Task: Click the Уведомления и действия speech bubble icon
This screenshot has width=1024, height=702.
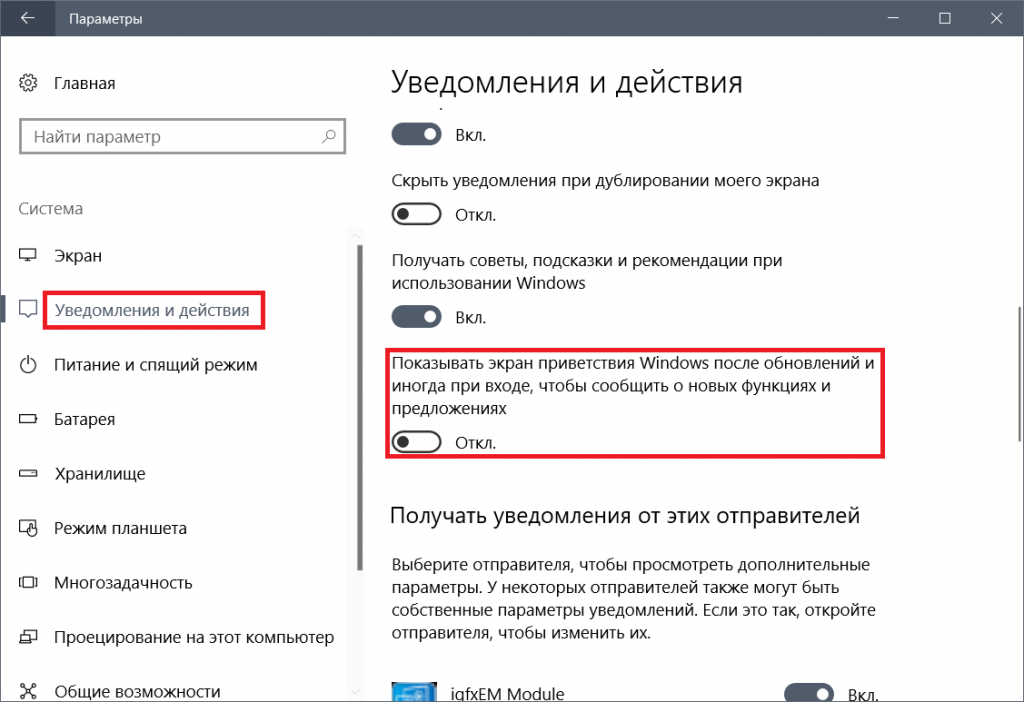Action: 28,309
